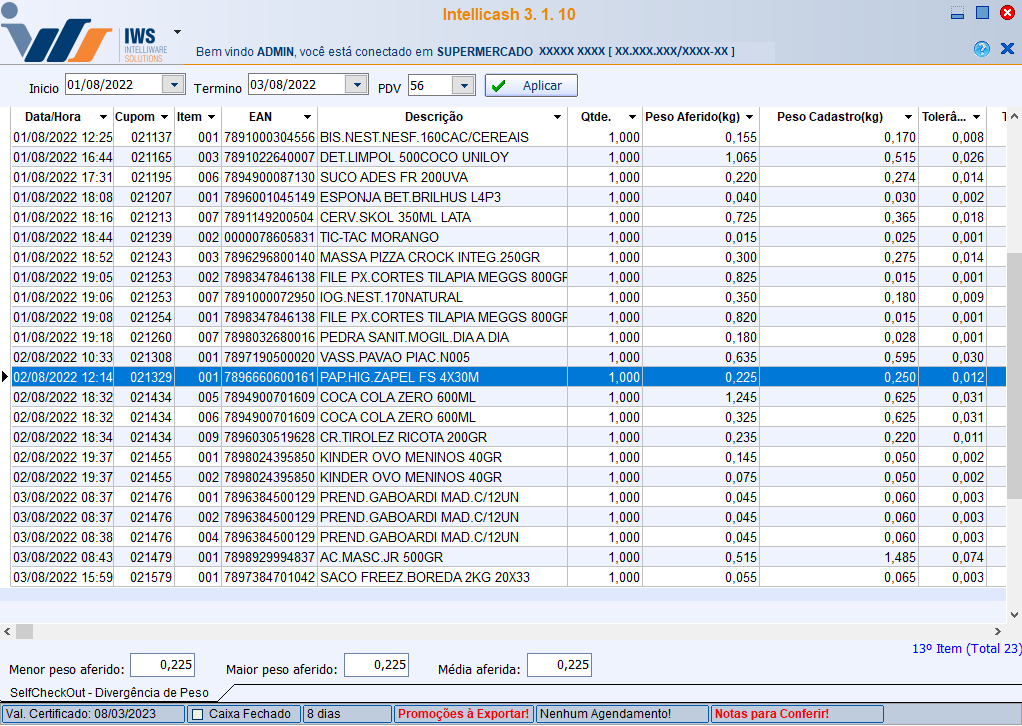Close the panel with the blue X icon
The width and height of the screenshot is (1022, 726).
[1007, 48]
